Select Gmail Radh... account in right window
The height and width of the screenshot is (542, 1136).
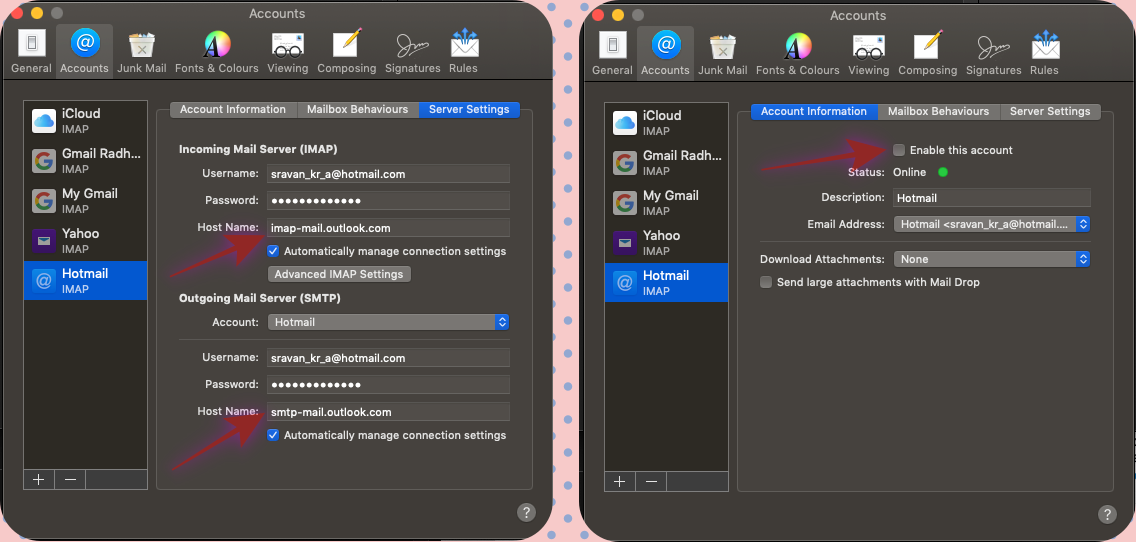coord(667,162)
